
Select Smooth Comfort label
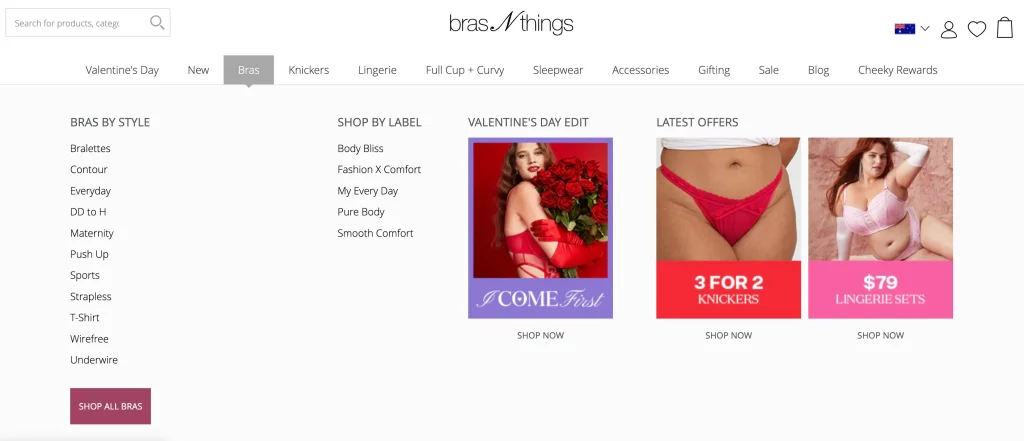[x=376, y=233]
